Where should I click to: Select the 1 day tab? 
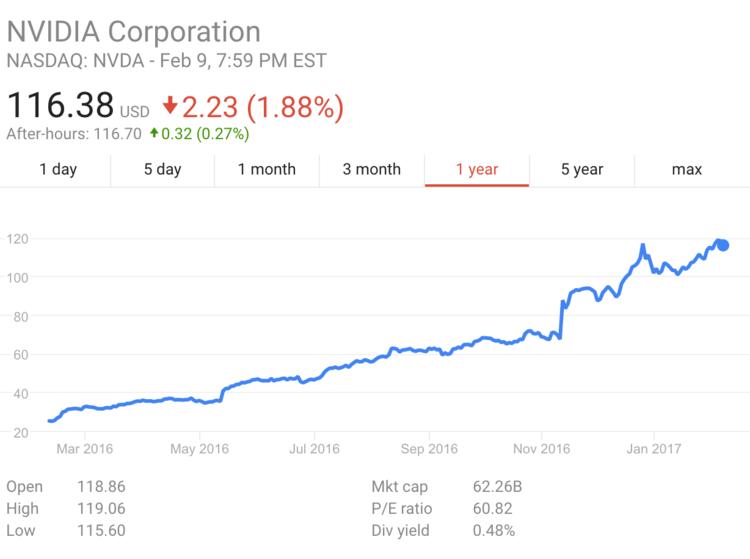58,169
